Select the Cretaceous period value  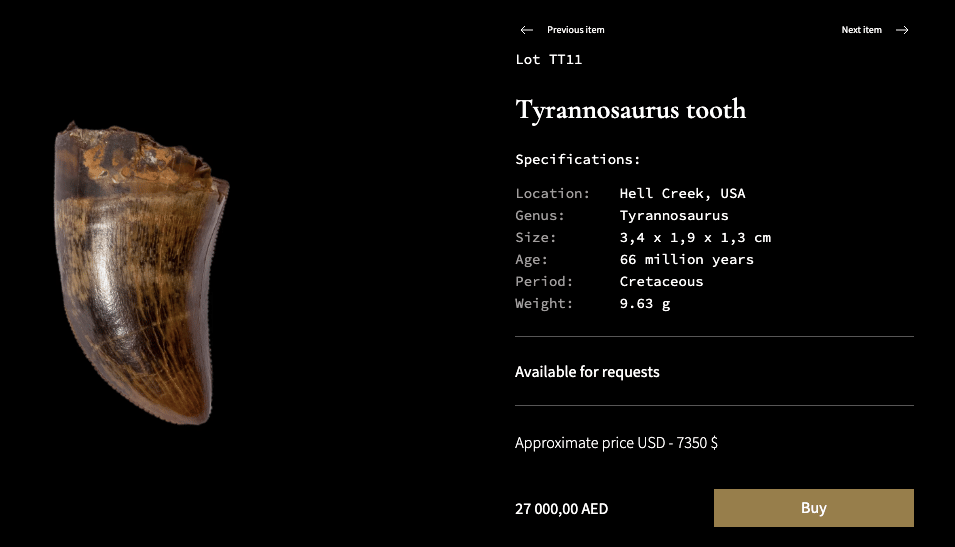[661, 281]
